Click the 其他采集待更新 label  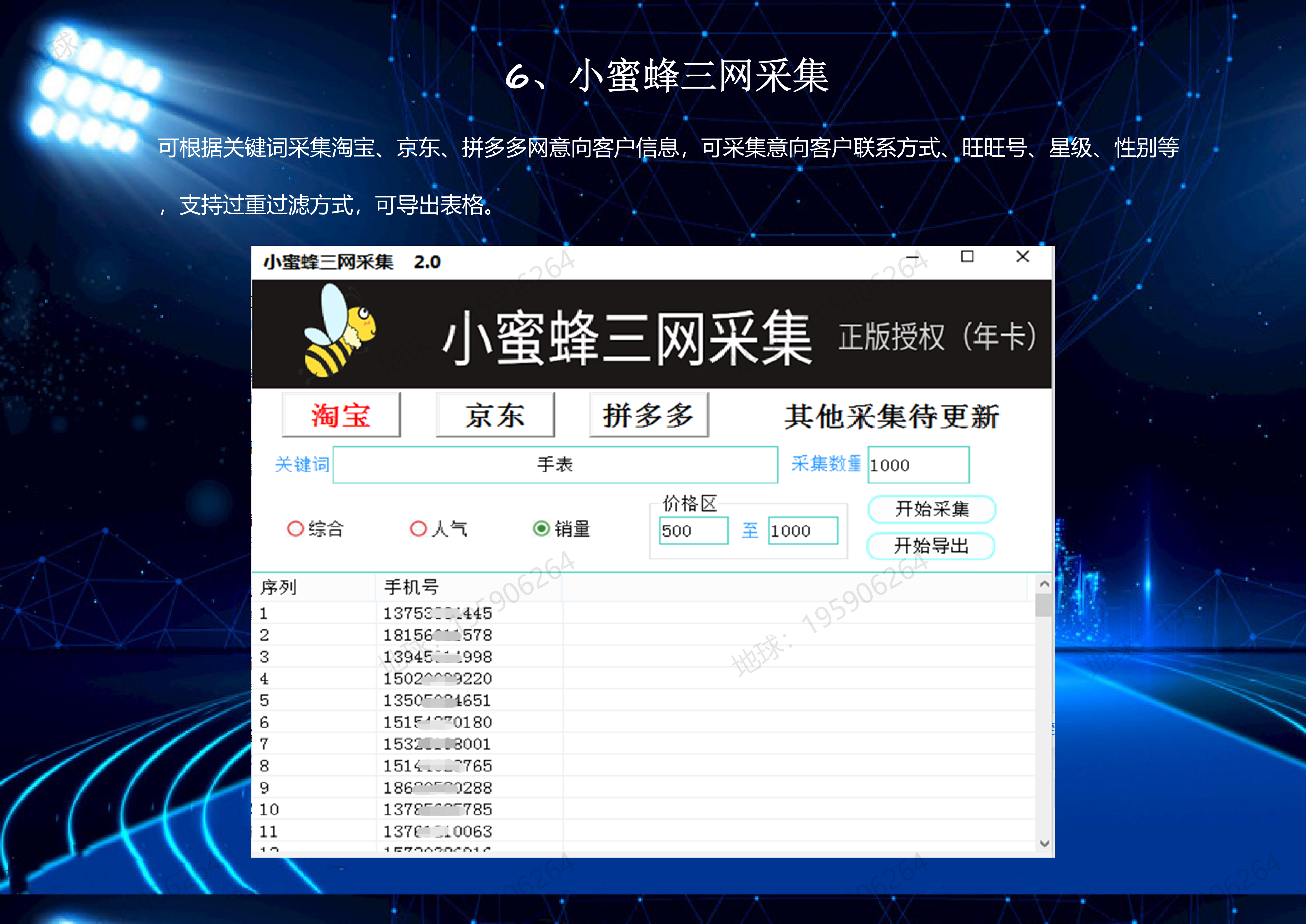891,416
